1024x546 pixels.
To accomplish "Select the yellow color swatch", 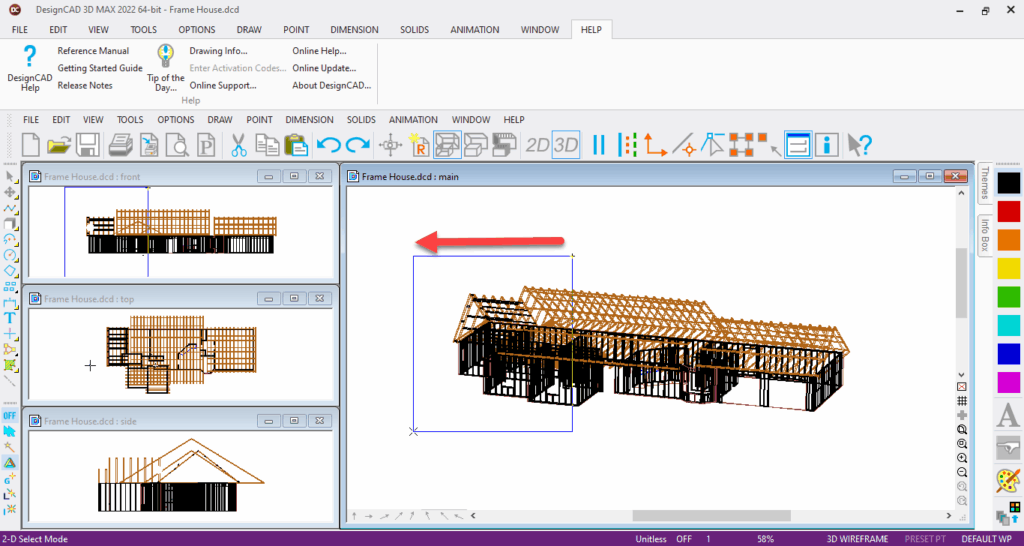I will [1008, 268].
